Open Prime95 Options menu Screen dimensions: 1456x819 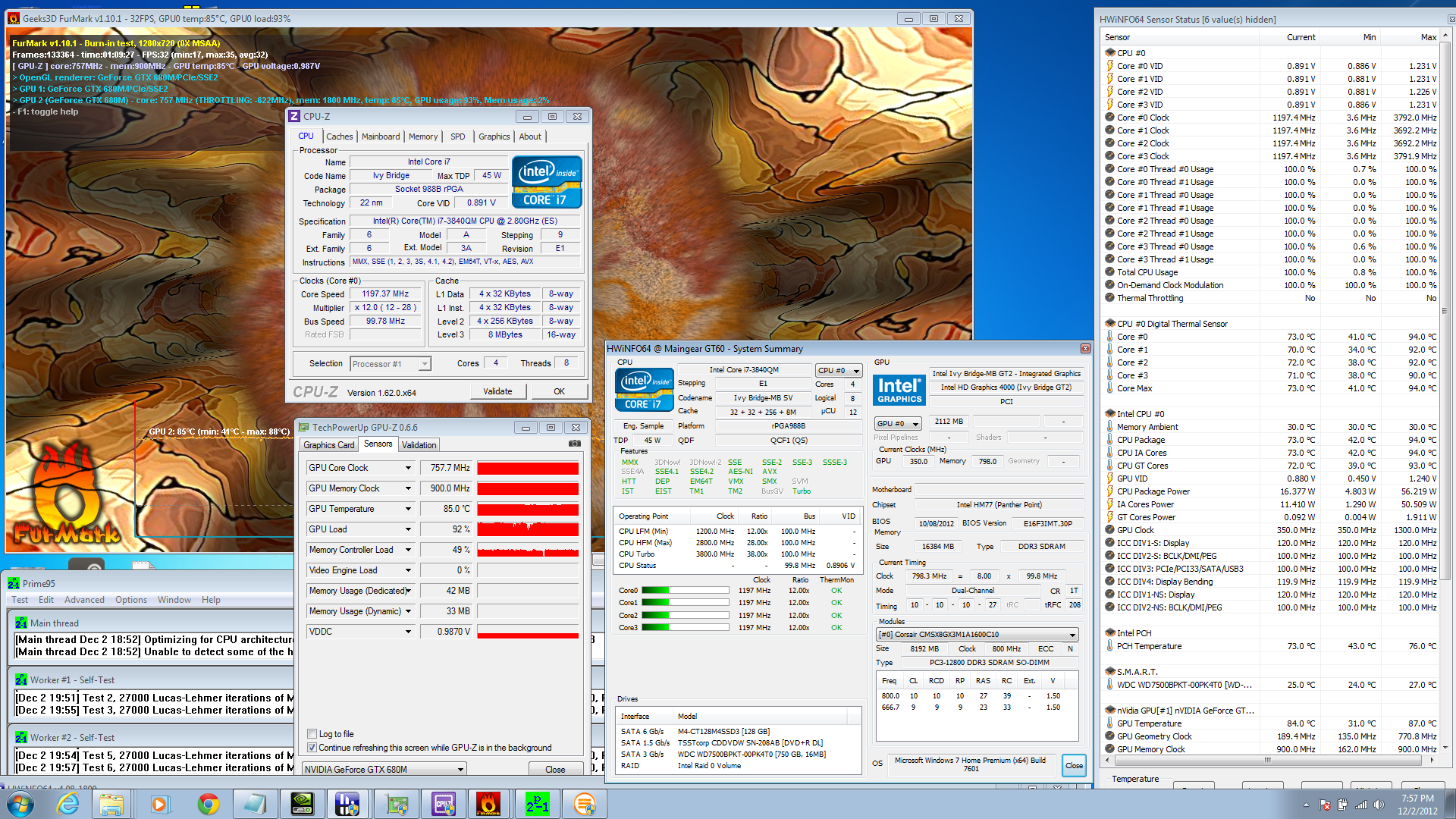pos(131,600)
